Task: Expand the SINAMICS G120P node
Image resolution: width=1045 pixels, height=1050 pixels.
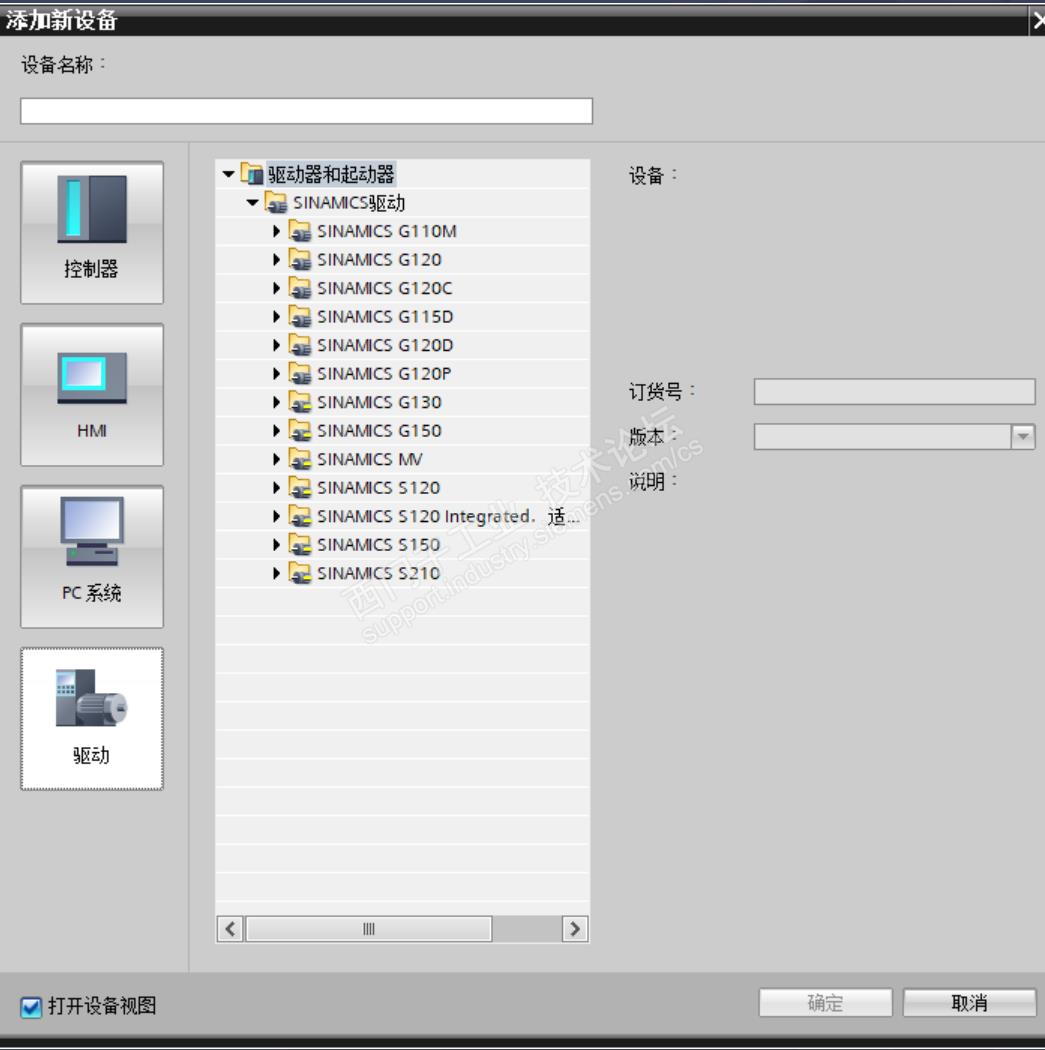Action: click(x=276, y=373)
